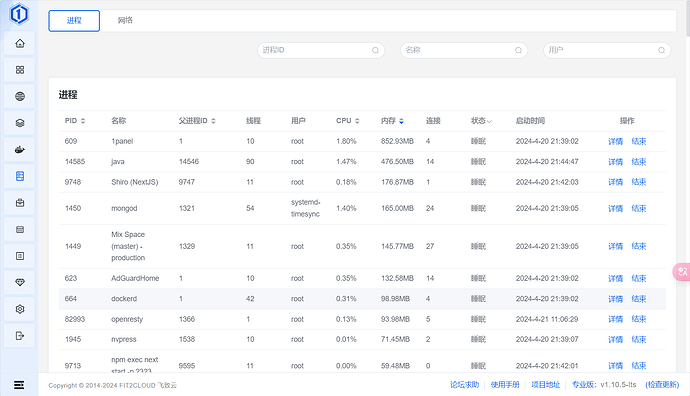This screenshot has height=396, width=690.
Task: Open the home icon in sidebar
Action: tap(20, 44)
